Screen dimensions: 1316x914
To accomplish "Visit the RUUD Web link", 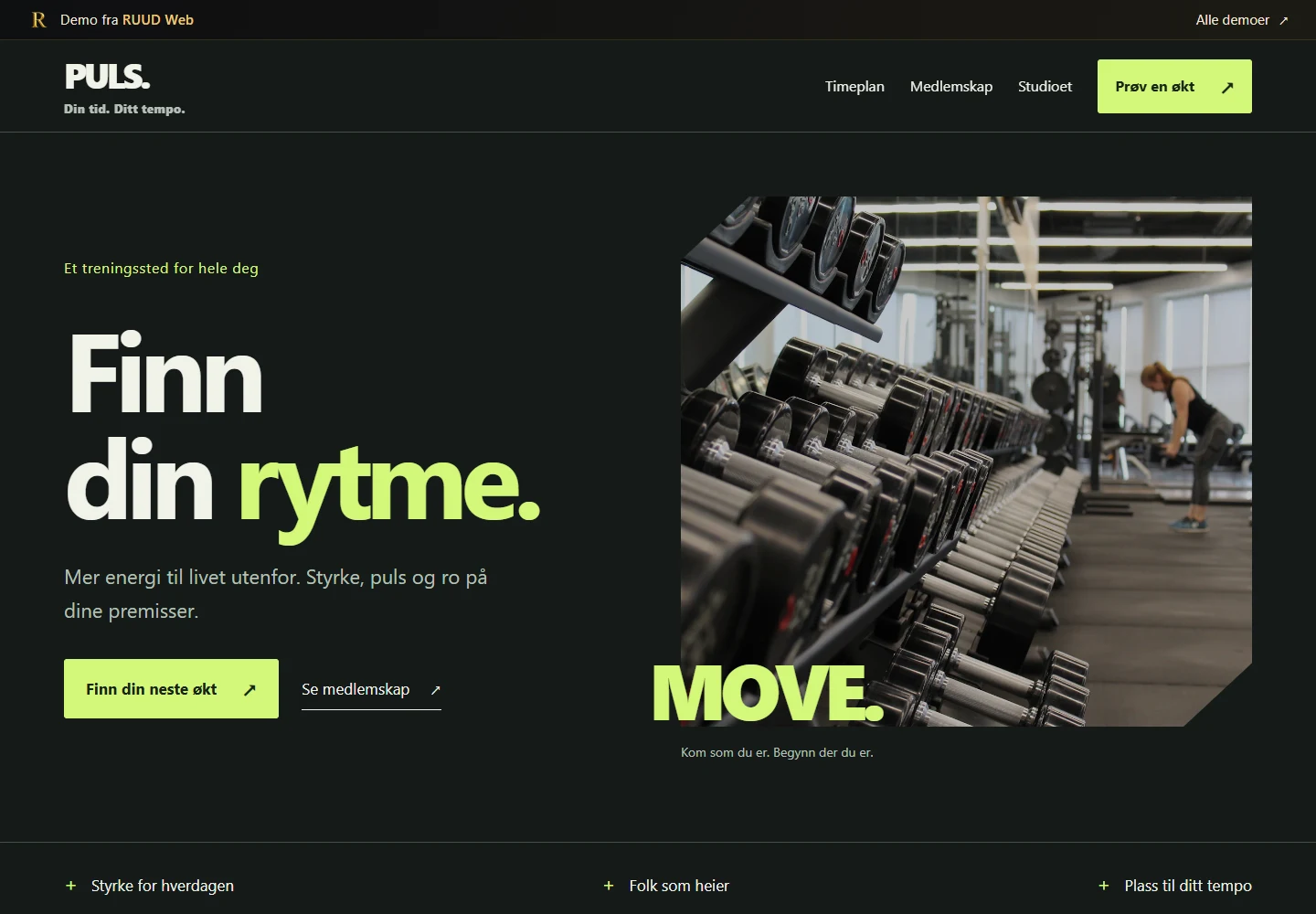I will (158, 20).
